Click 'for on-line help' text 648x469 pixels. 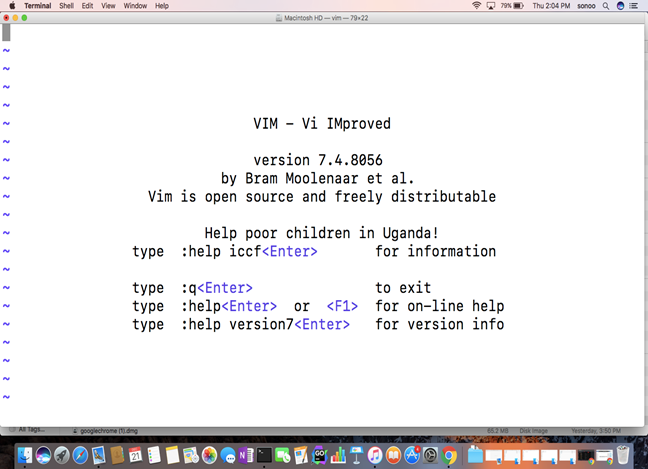tap(440, 306)
